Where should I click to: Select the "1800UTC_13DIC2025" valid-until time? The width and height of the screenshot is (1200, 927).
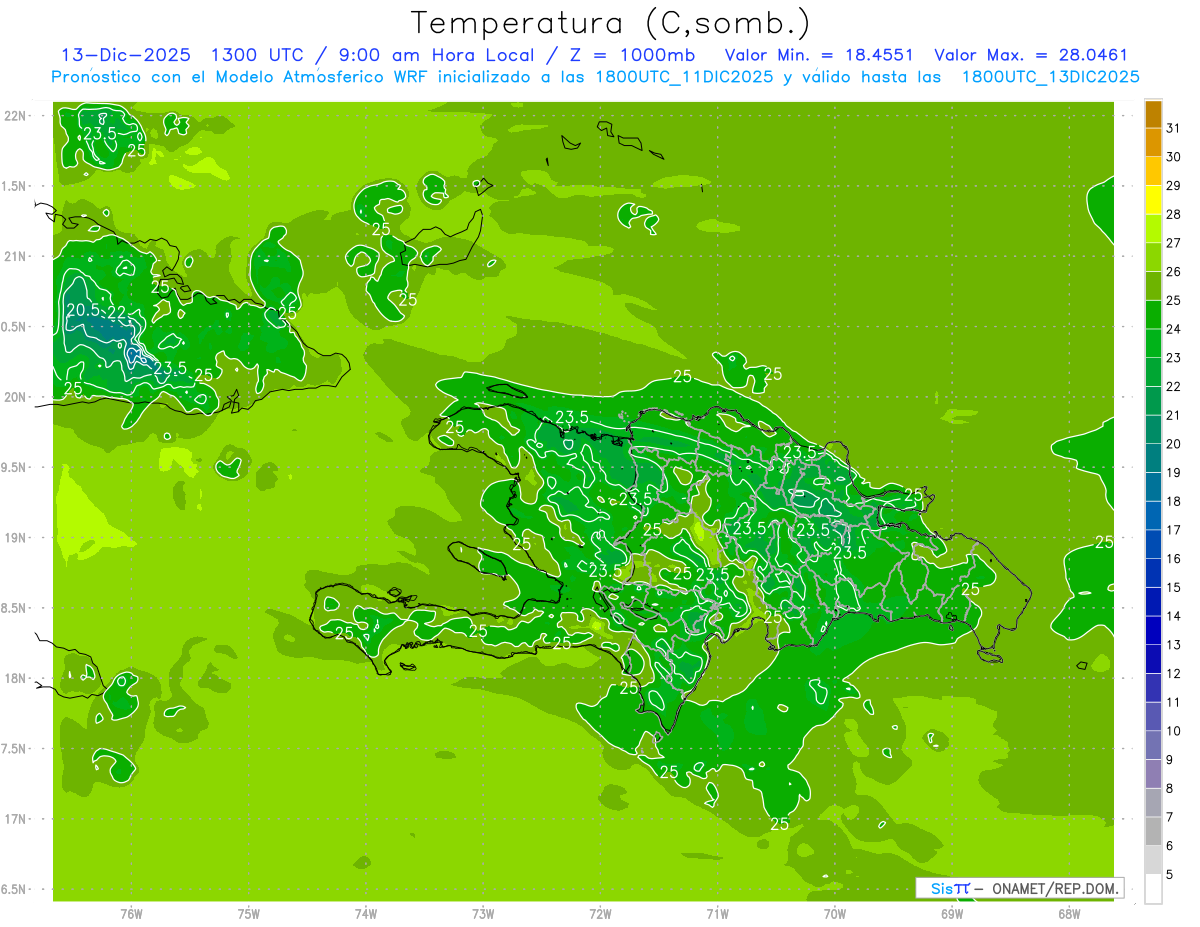click(x=1050, y=77)
